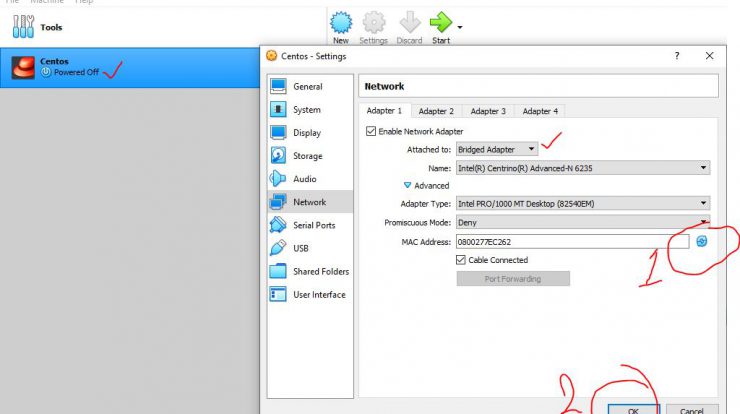740x414 pixels.
Task: Open the Adapter Type dropdown
Action: tap(583, 203)
